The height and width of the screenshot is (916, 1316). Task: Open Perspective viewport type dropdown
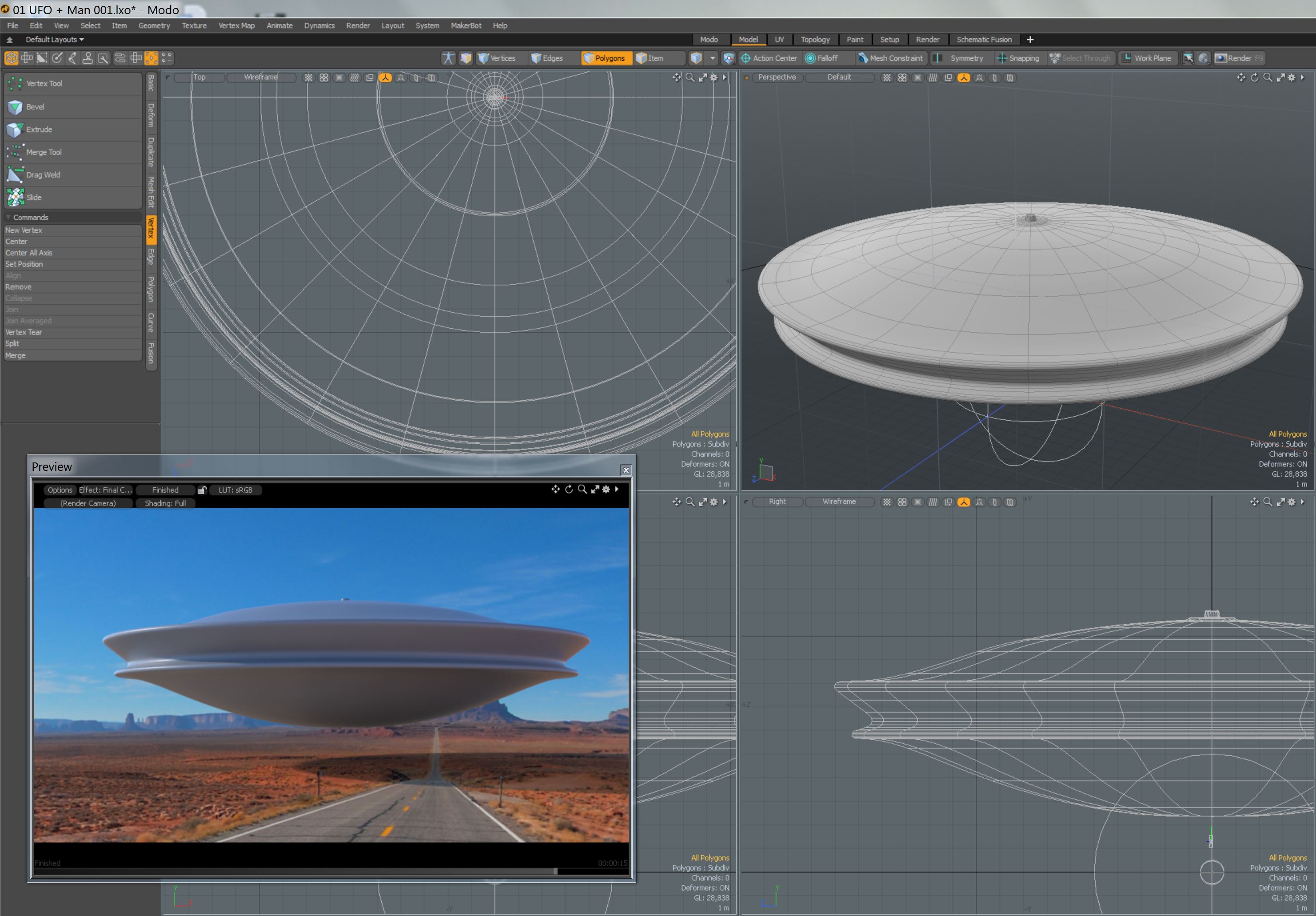point(777,77)
